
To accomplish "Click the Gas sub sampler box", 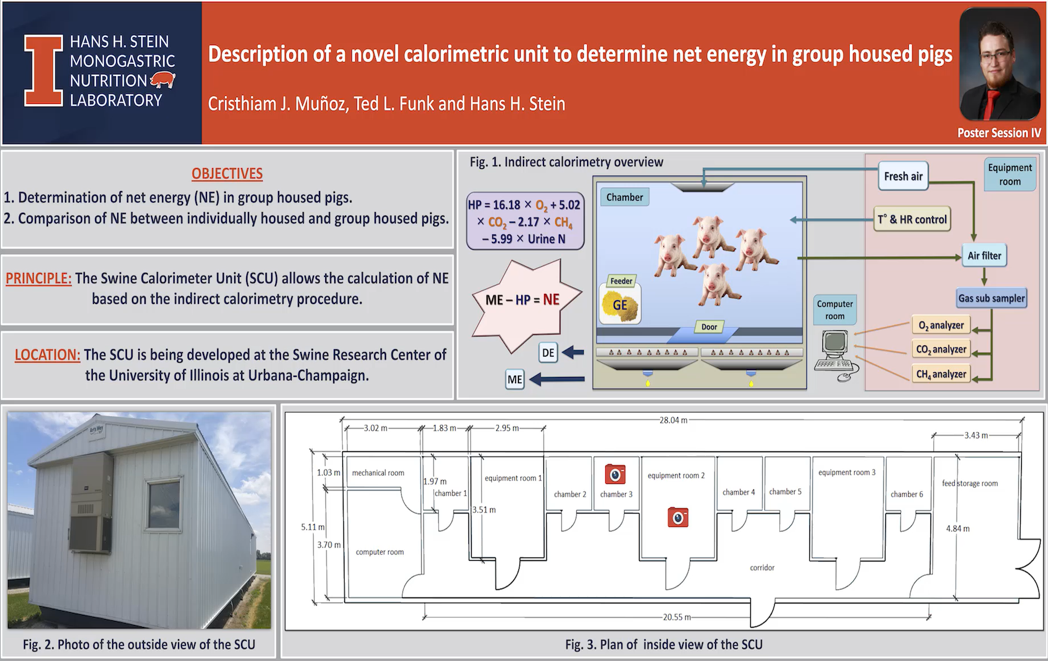I will coord(991,298).
